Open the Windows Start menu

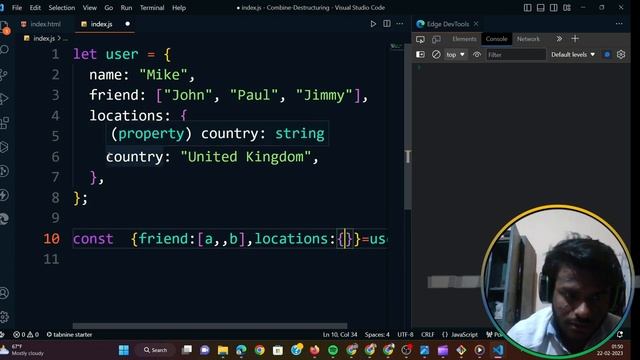(124, 350)
